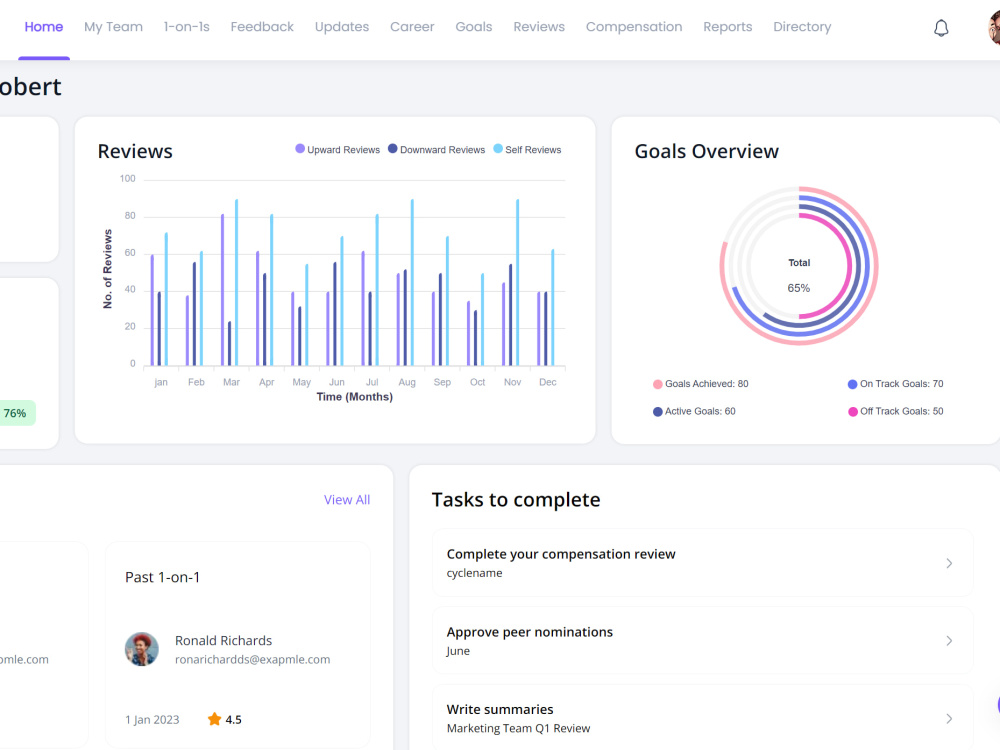Expand the Write summaries task chevron
This screenshot has width=1000, height=750.
pyautogui.click(x=949, y=719)
